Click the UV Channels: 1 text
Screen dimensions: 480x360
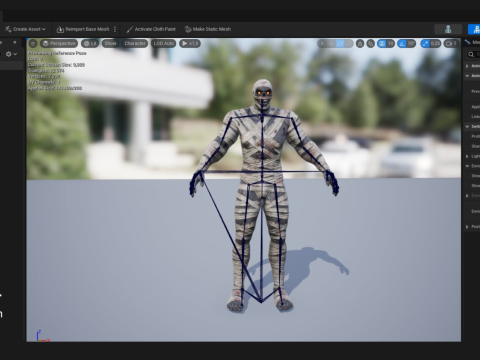click(x=44, y=82)
